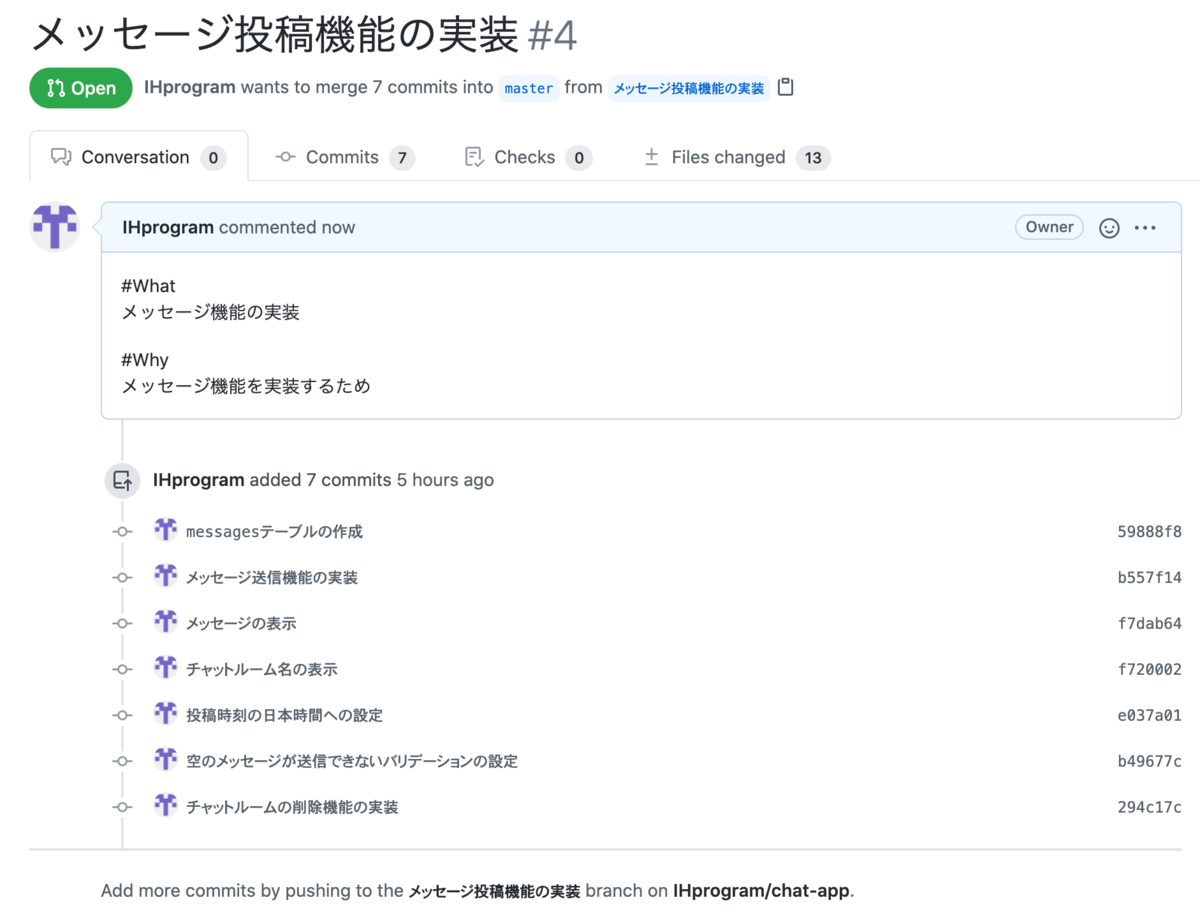1200x921 pixels.
Task: Click avatar next to 'チャットルームの削除機能の実装' commit
Action: pyautogui.click(x=166, y=806)
